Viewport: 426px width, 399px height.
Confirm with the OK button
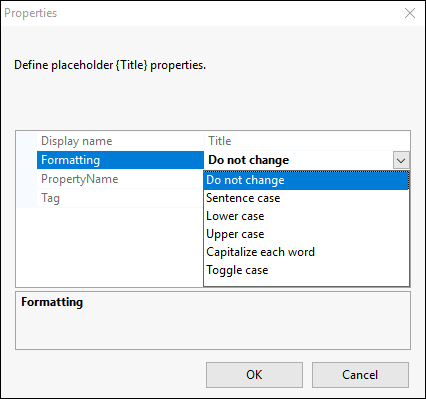pyautogui.click(x=254, y=375)
